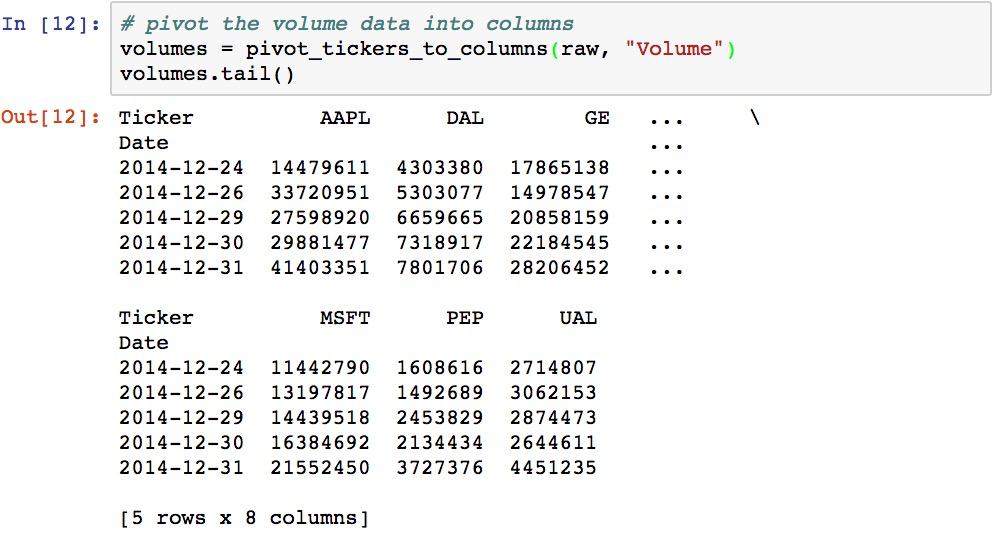Click the UAL value 2714807
Image resolution: width=997 pixels, height=535 pixels.
553,367
